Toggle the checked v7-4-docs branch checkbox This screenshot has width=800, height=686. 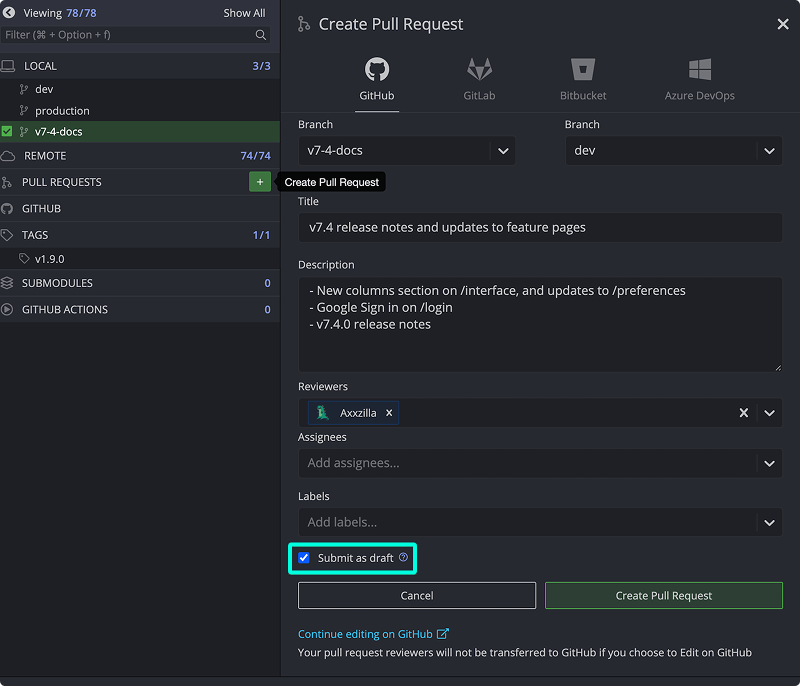pyautogui.click(x=8, y=132)
